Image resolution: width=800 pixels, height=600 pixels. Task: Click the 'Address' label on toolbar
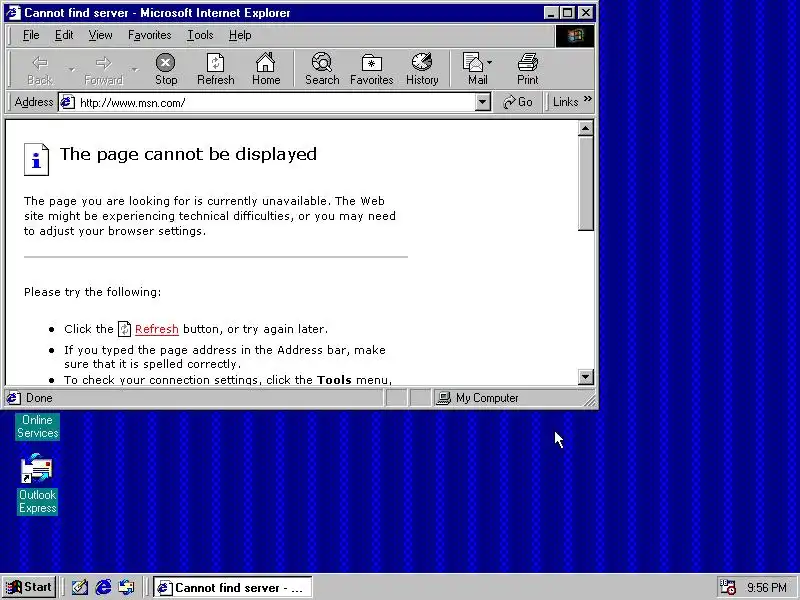[x=34, y=102]
